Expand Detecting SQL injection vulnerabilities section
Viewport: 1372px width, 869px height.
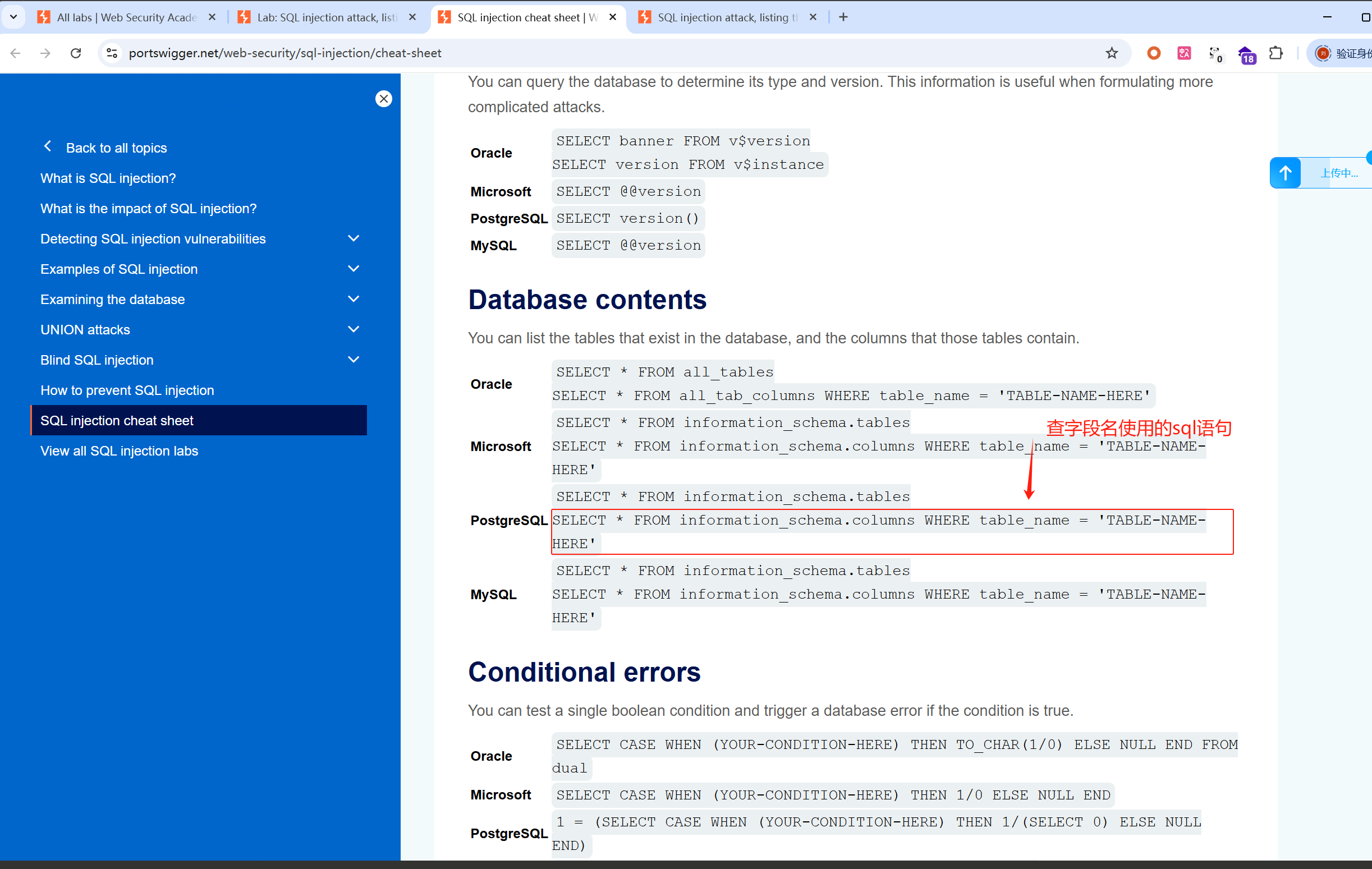pyautogui.click(x=354, y=238)
